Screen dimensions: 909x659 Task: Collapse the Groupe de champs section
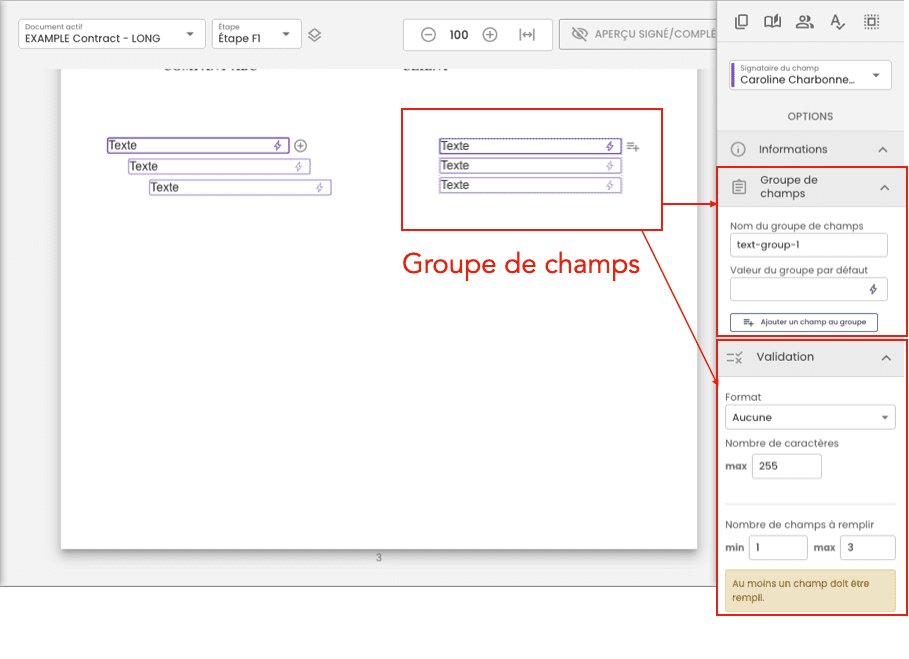coord(884,187)
